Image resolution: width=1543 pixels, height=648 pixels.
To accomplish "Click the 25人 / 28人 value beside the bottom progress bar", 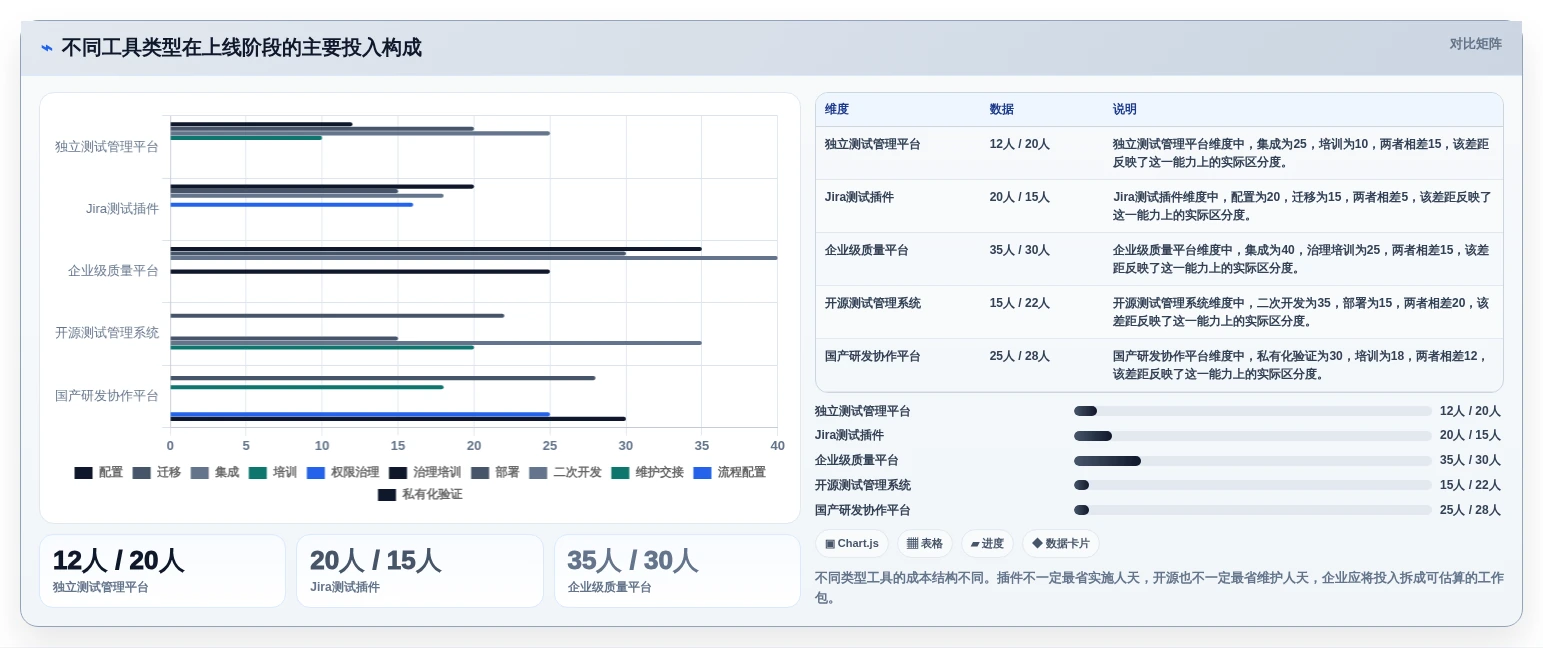I will (1470, 510).
